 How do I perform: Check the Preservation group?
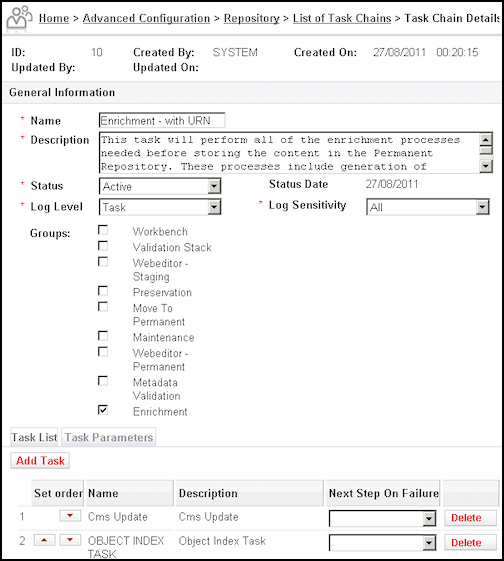coord(103,291)
